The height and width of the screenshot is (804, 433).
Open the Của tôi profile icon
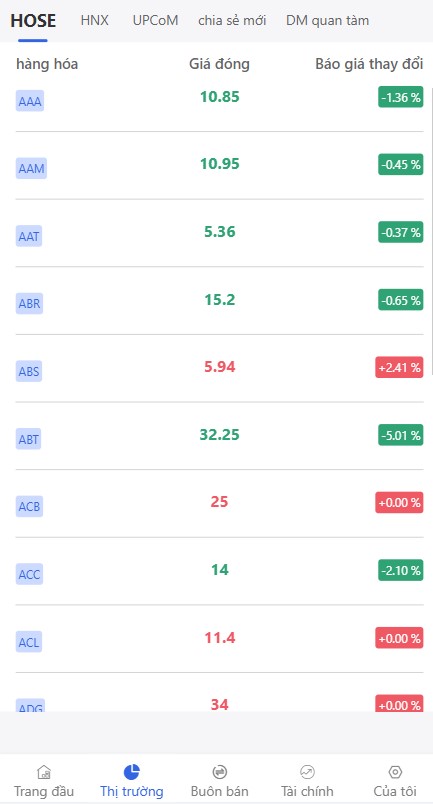coord(395,771)
